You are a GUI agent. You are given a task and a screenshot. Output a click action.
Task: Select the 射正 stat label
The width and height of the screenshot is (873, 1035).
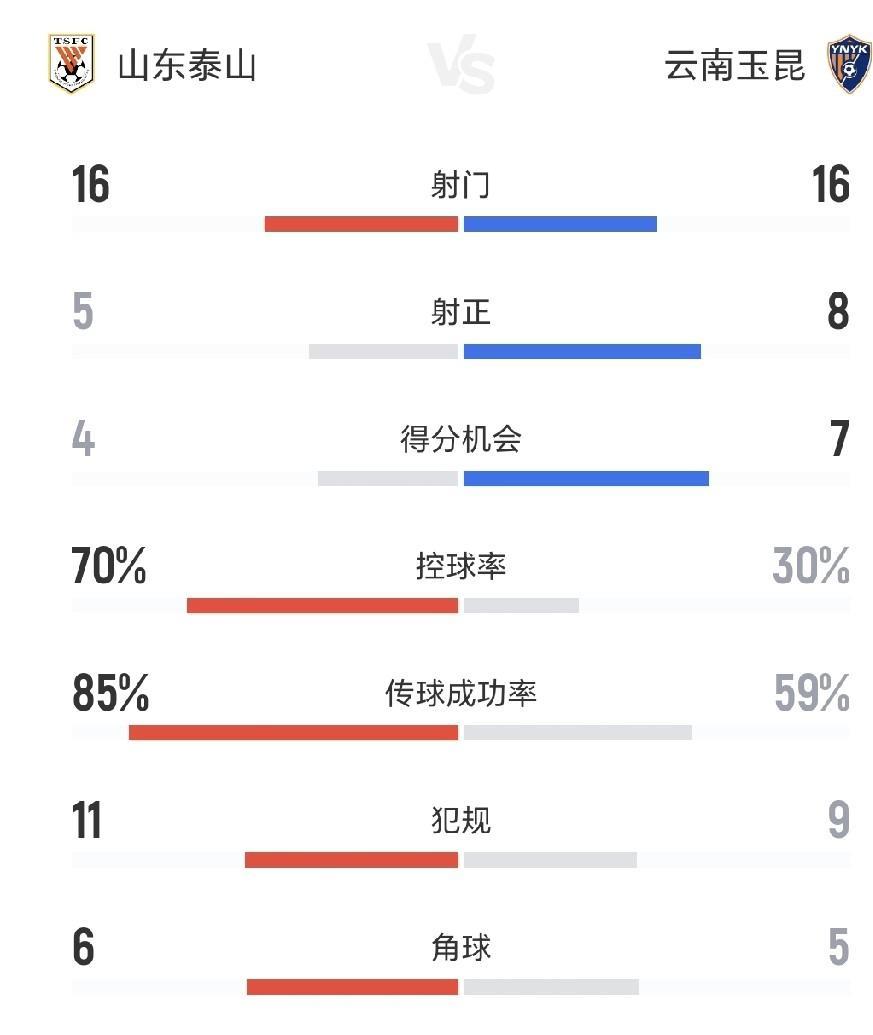coord(461,313)
